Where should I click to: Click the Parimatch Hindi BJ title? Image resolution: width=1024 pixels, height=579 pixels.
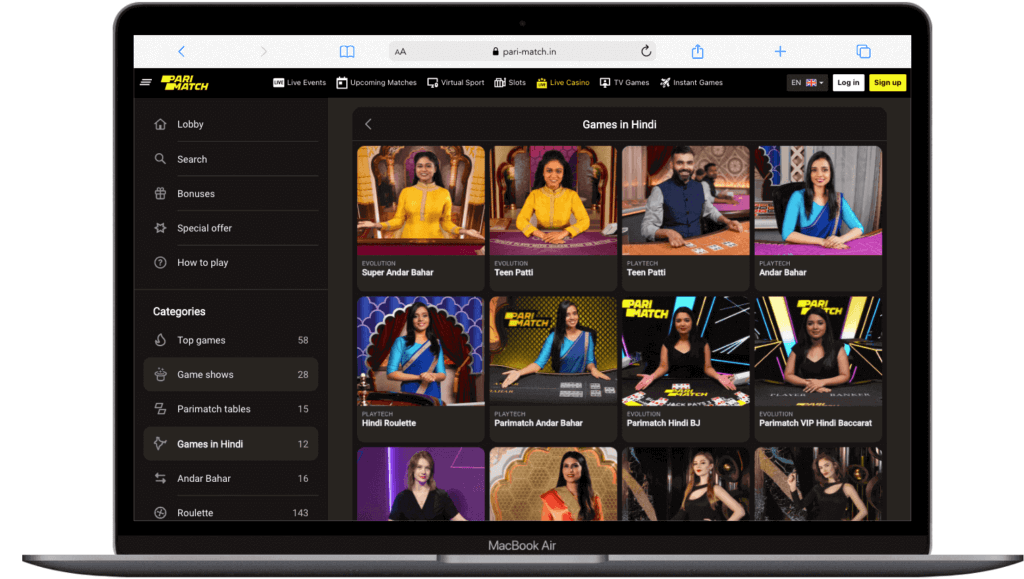pos(663,423)
